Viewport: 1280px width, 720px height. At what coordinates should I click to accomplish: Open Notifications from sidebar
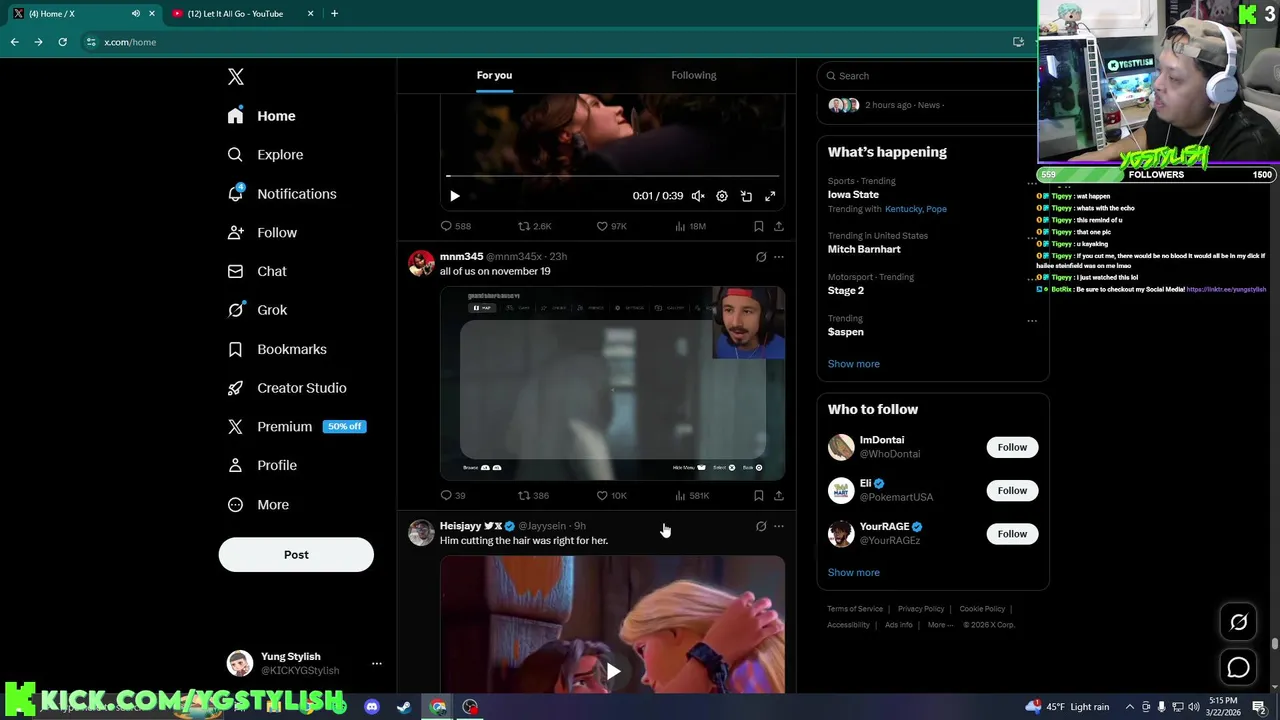pyautogui.click(x=281, y=194)
